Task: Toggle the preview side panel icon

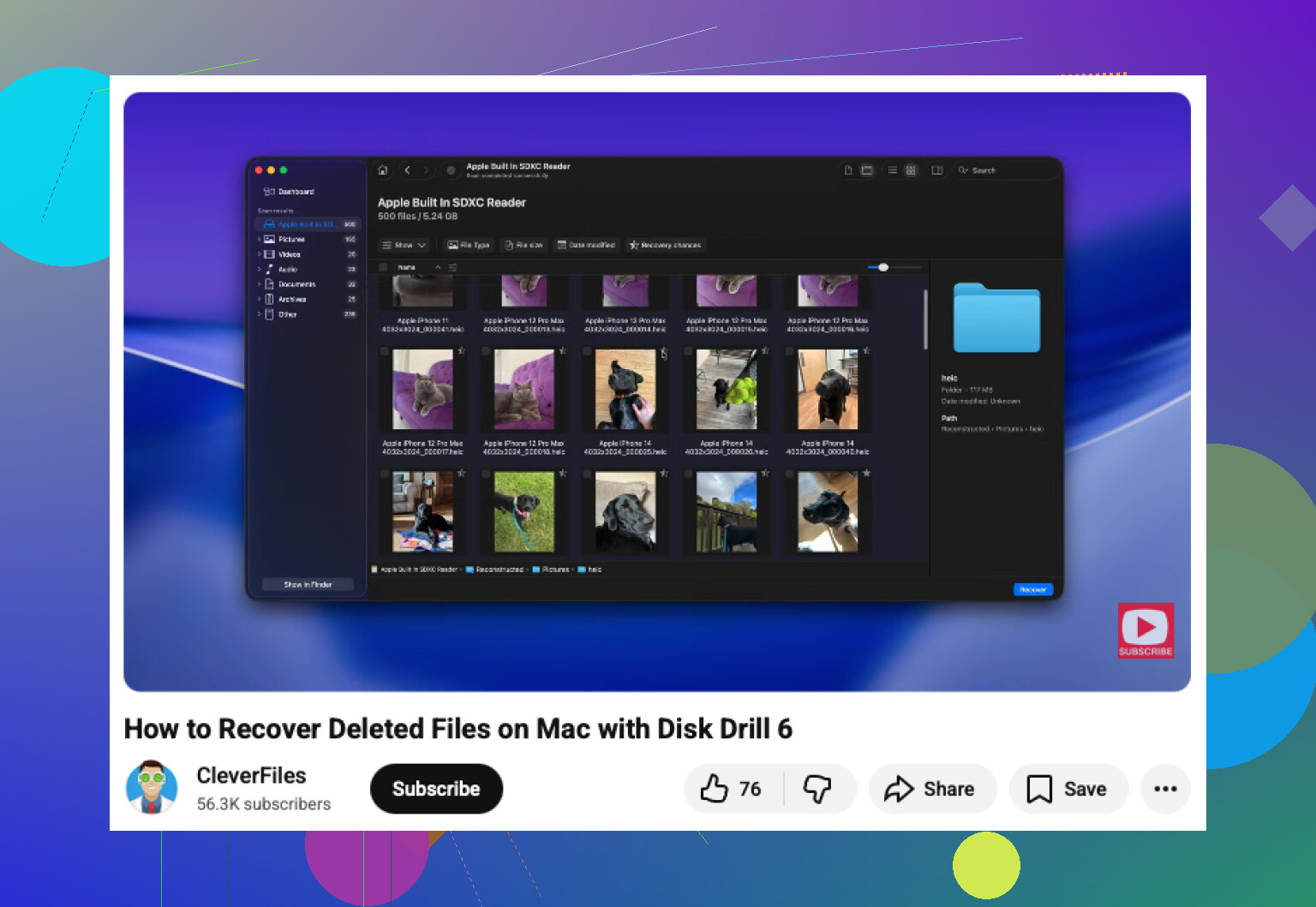Action: pyautogui.click(x=937, y=170)
